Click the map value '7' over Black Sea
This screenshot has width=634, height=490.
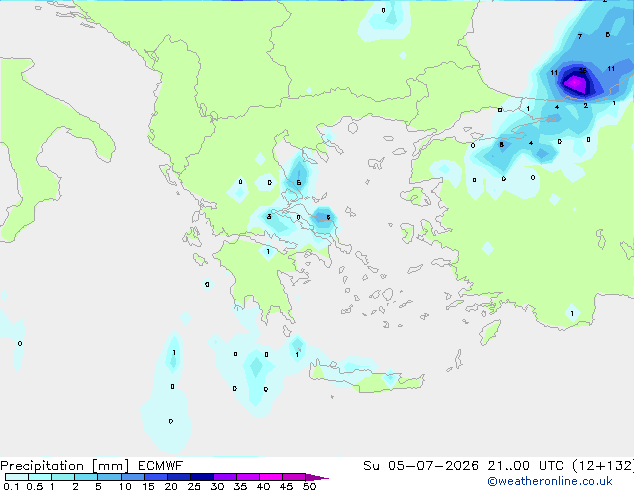click(x=580, y=36)
